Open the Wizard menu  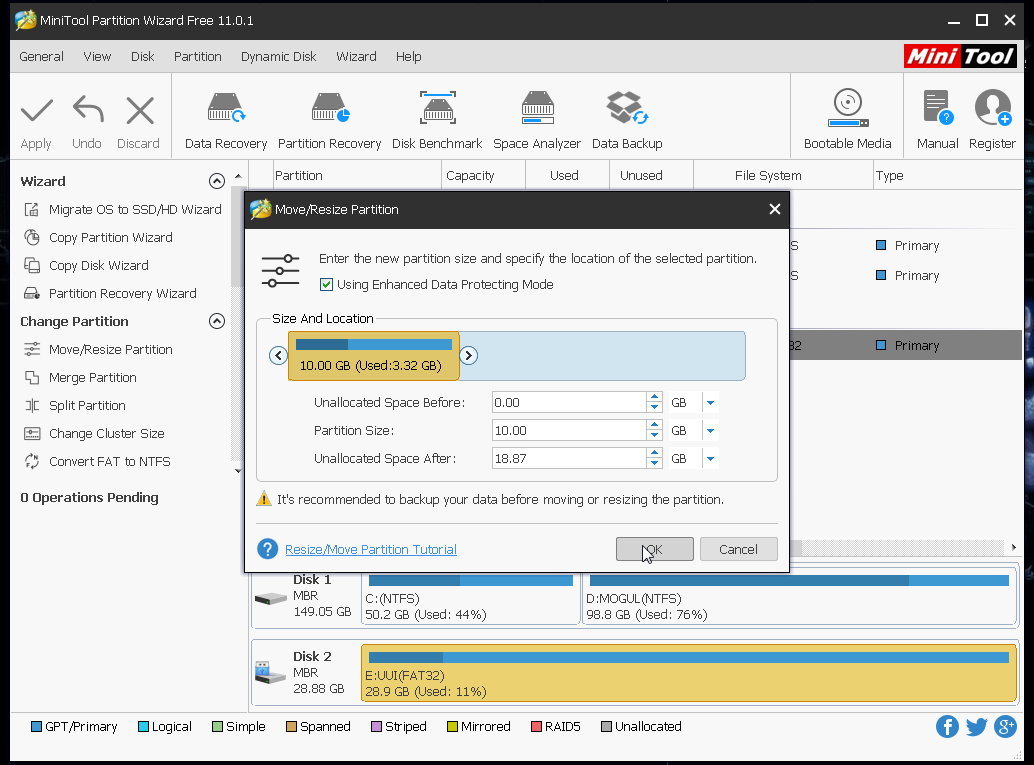click(356, 57)
